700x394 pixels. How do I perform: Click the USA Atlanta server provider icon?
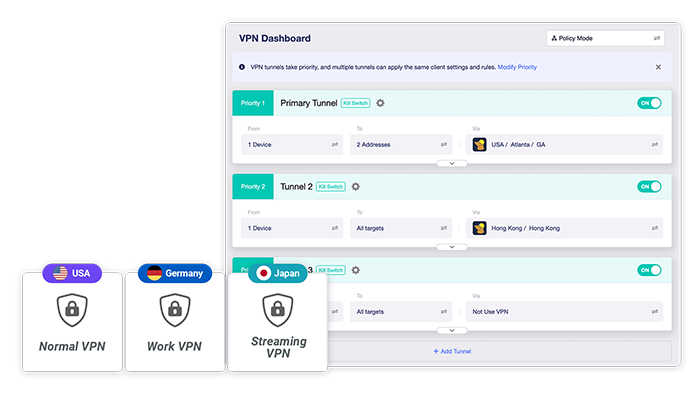(x=479, y=145)
